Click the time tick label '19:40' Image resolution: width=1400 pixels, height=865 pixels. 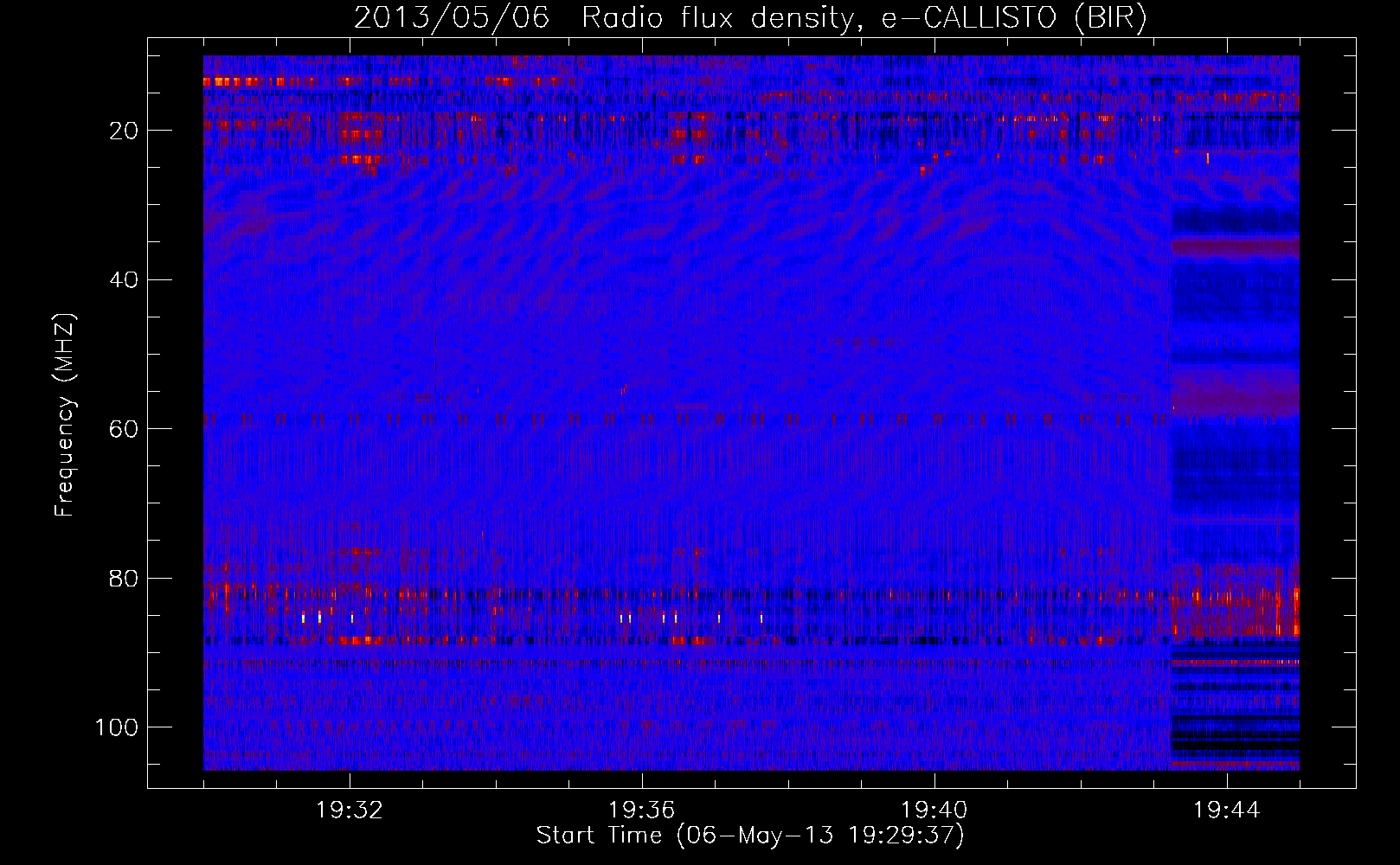(934, 811)
